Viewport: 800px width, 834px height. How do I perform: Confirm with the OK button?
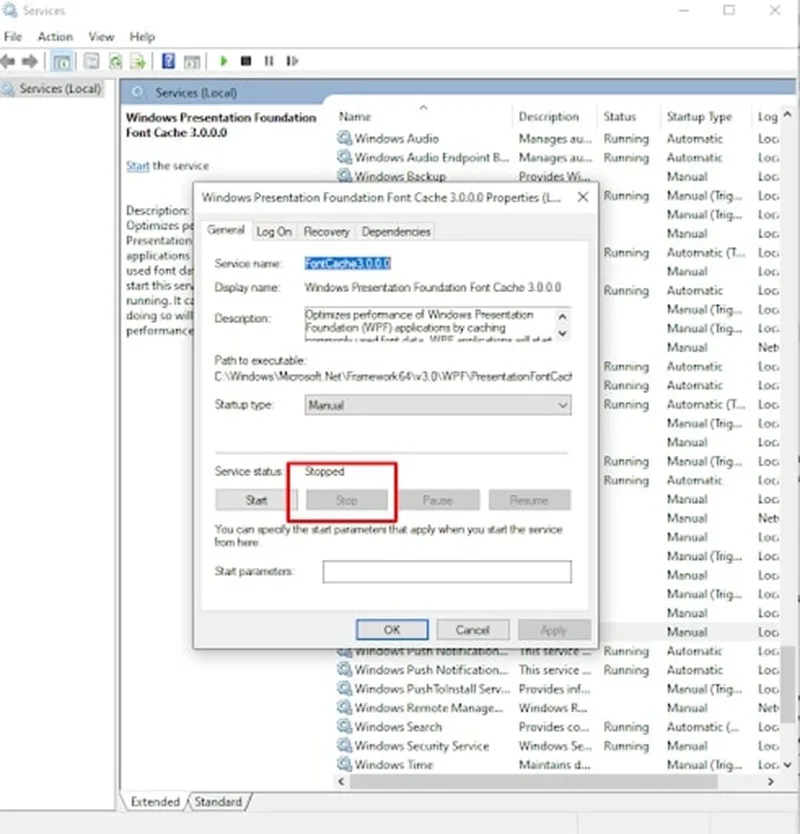click(x=392, y=630)
